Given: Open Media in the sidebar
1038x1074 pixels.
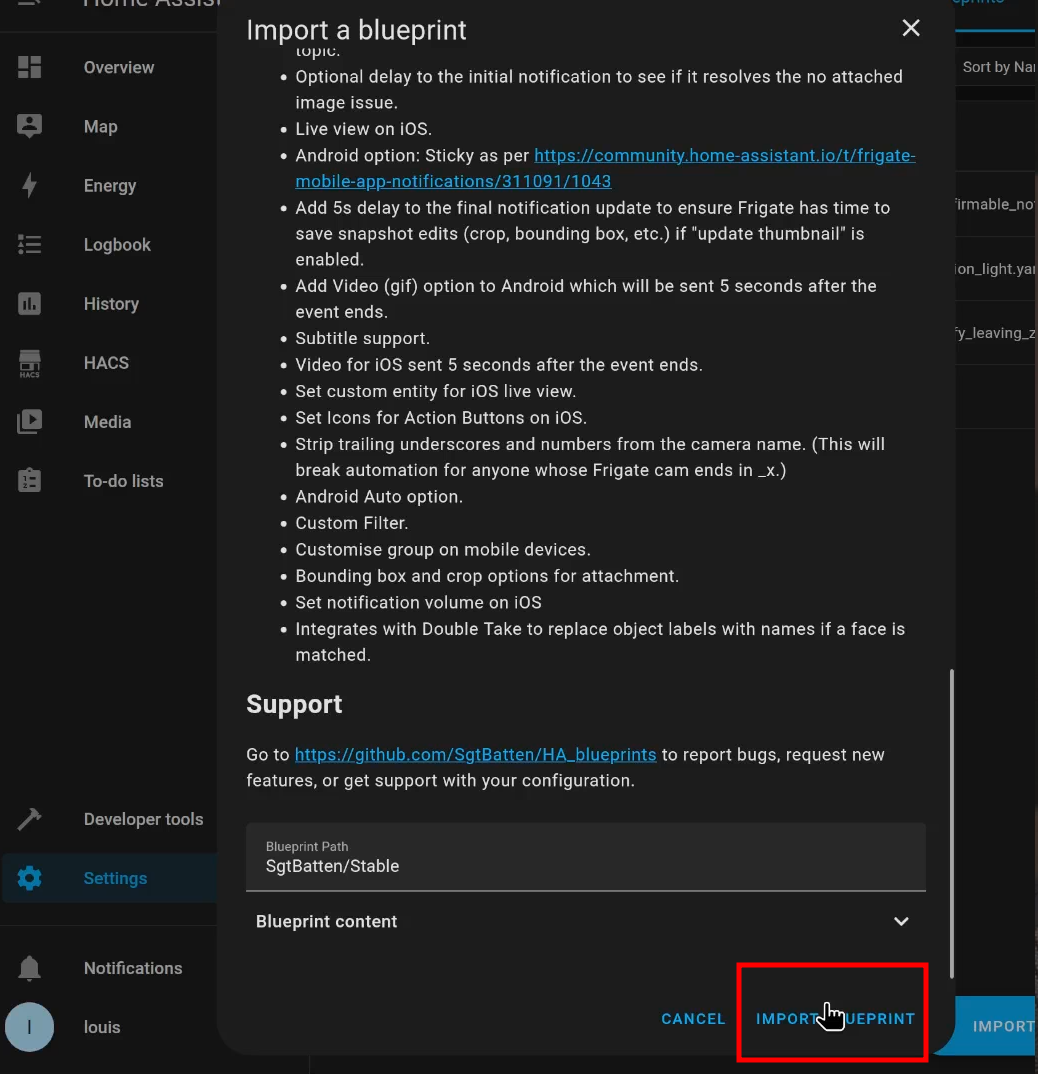Looking at the screenshot, I should pos(108,422).
